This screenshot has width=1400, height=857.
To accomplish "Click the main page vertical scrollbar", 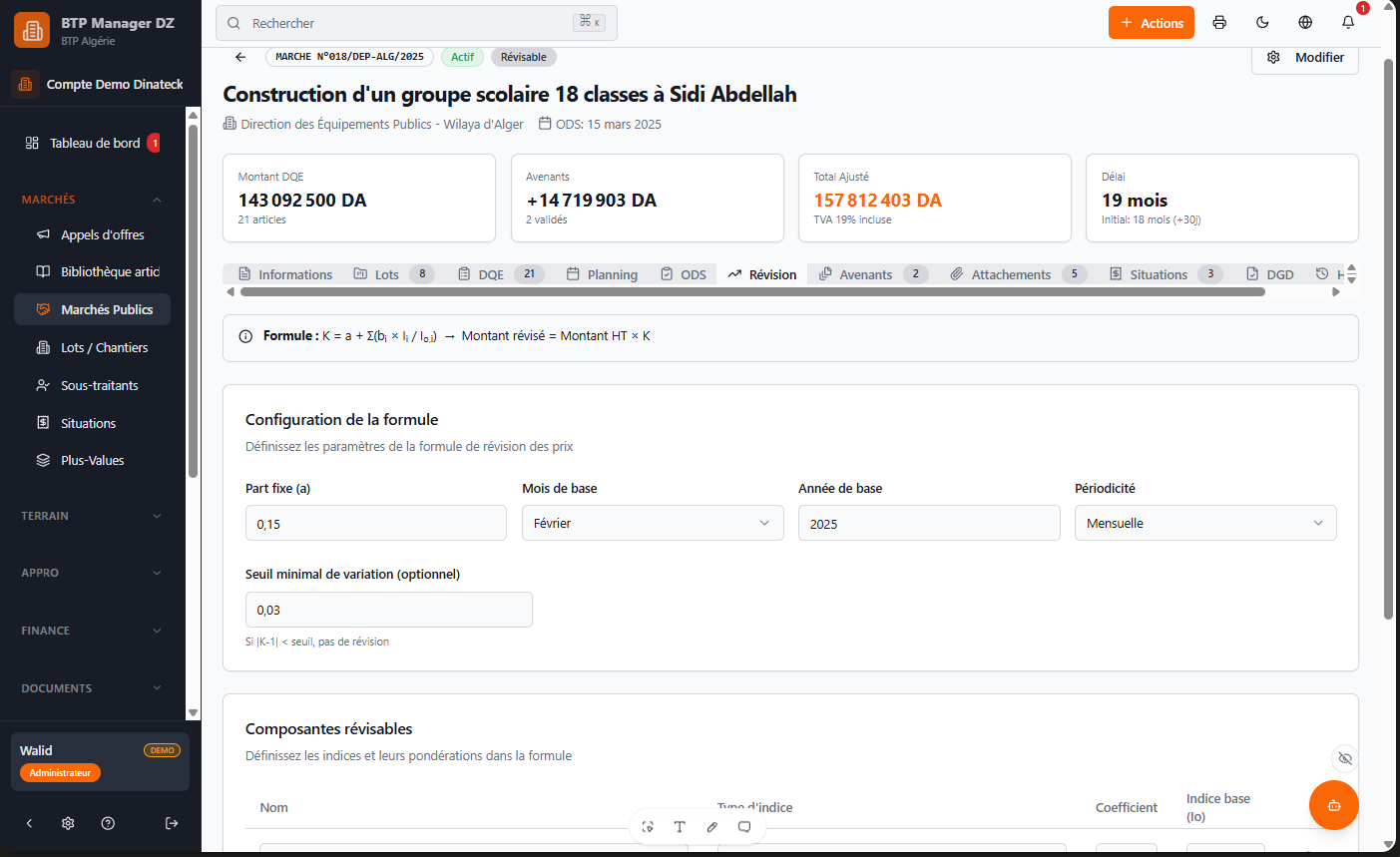I will coord(1388,339).
